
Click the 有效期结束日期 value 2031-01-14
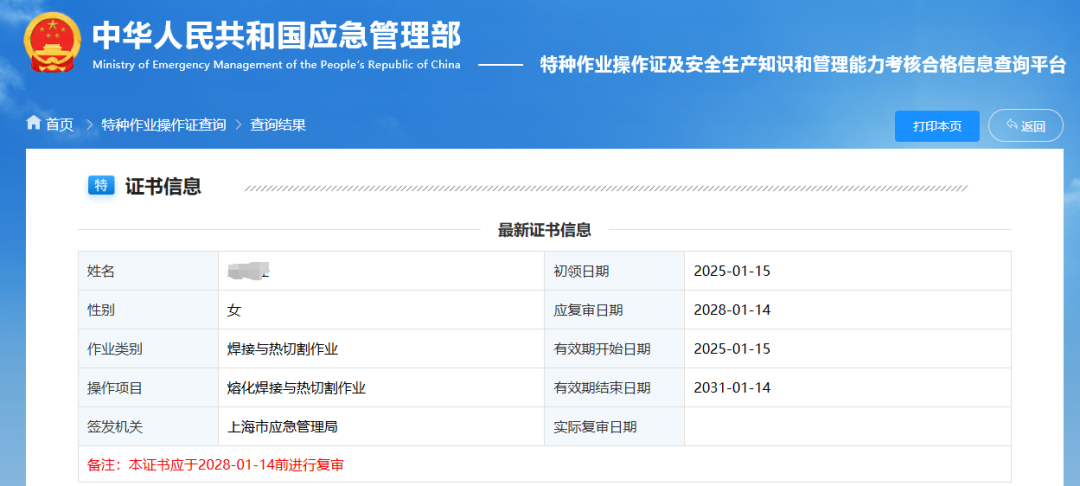(732, 388)
